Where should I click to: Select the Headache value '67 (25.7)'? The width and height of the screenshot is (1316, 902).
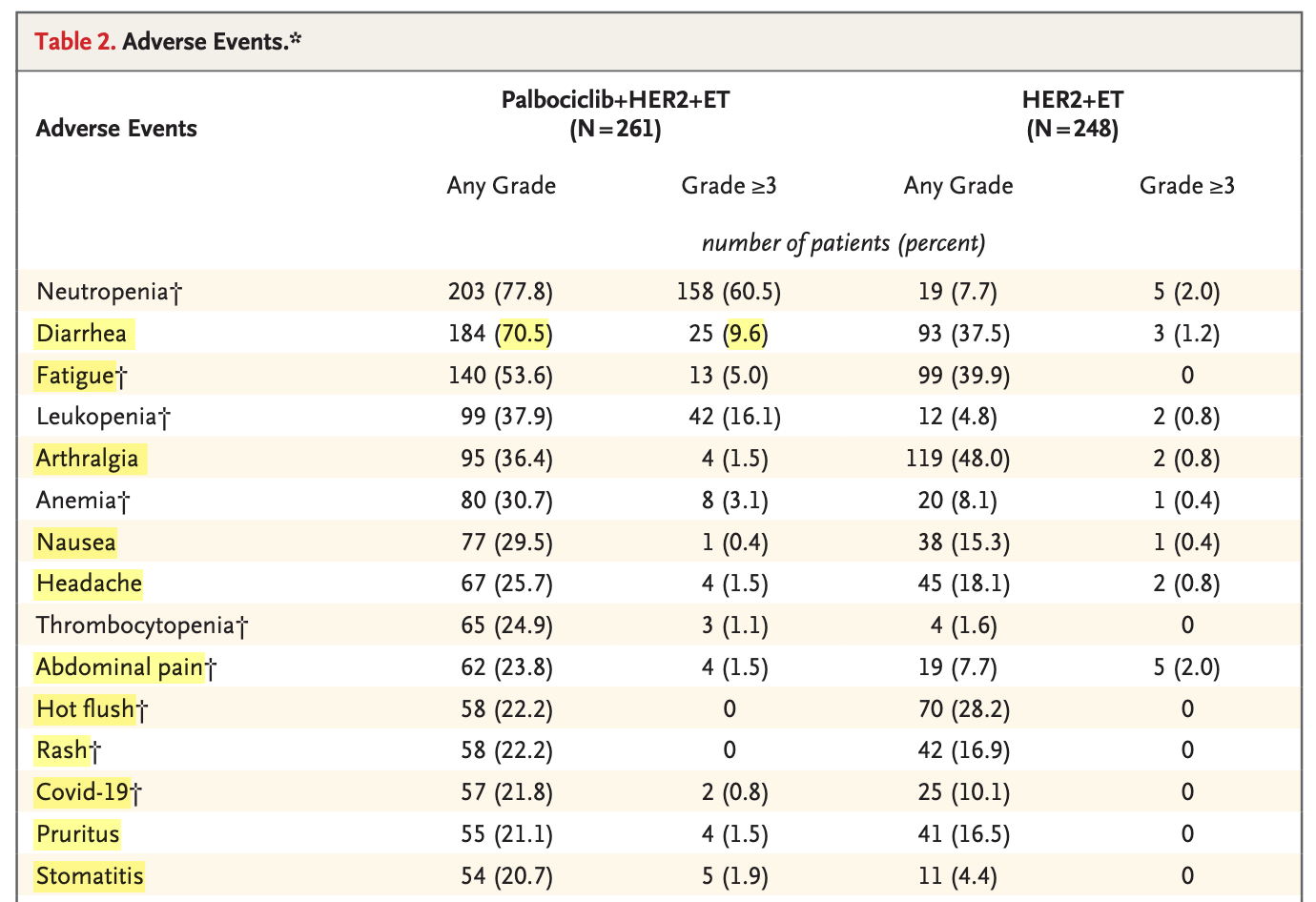pos(506,584)
